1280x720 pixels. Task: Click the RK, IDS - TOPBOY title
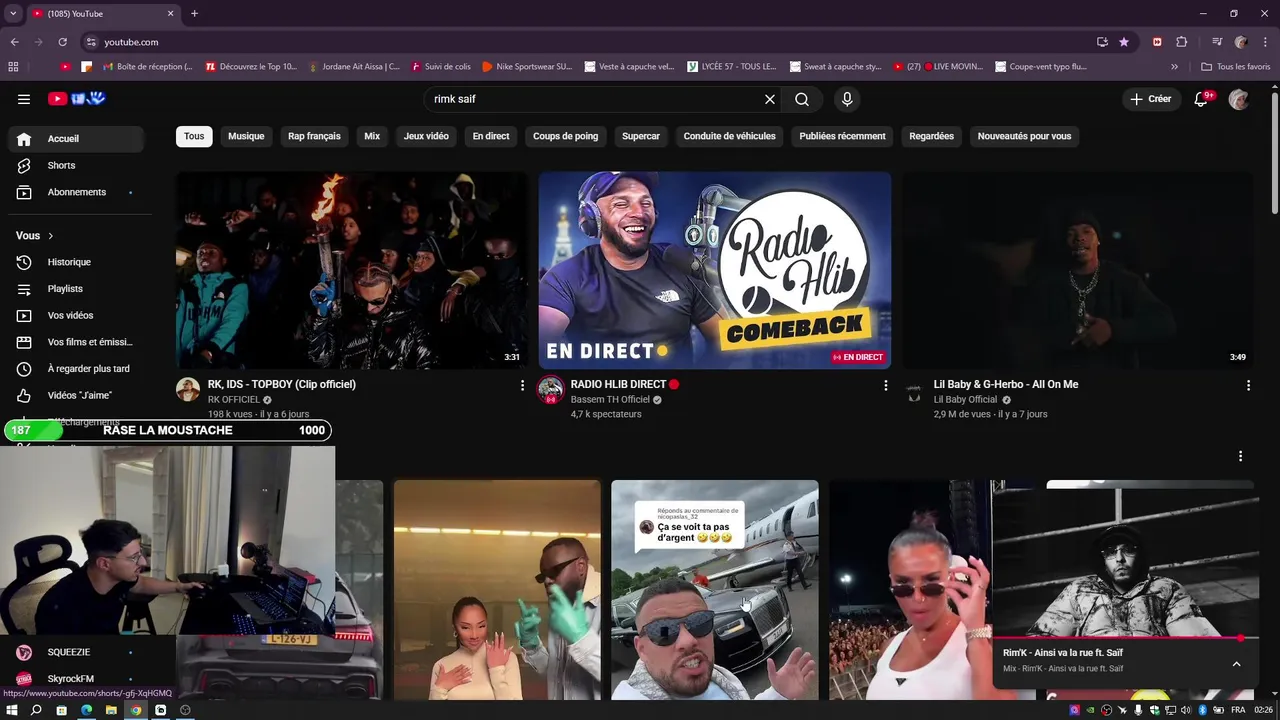pos(282,384)
